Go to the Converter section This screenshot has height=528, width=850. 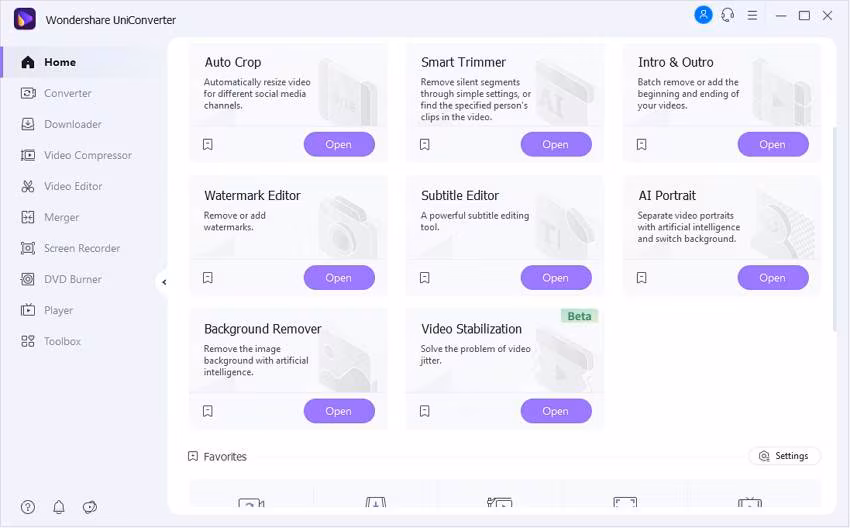[67, 93]
